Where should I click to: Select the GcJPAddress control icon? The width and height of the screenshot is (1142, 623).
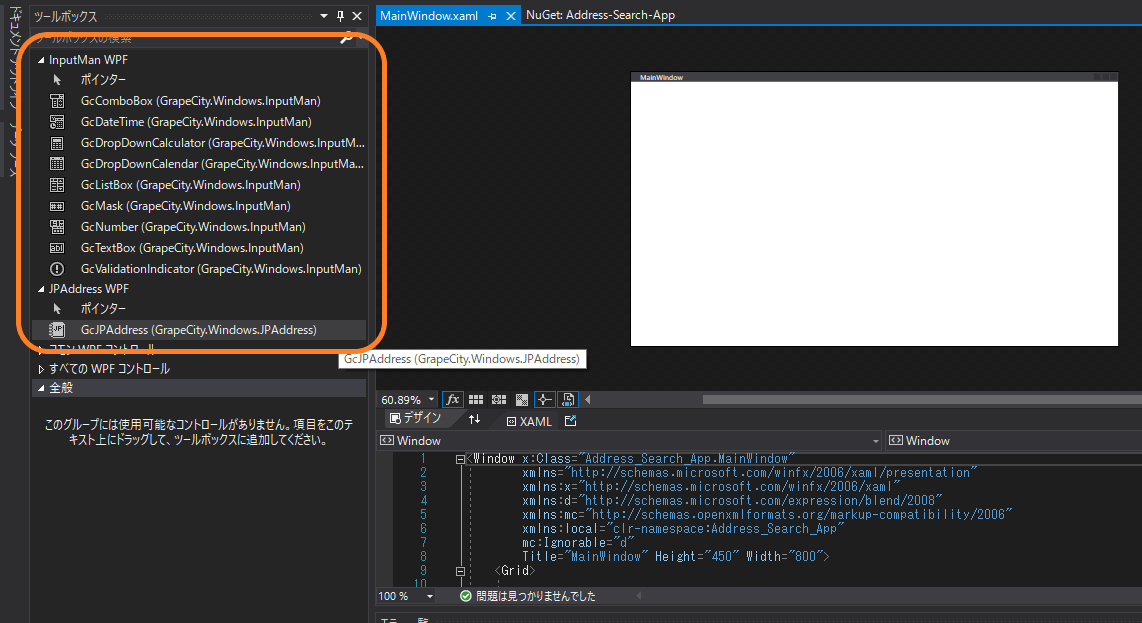(57, 330)
